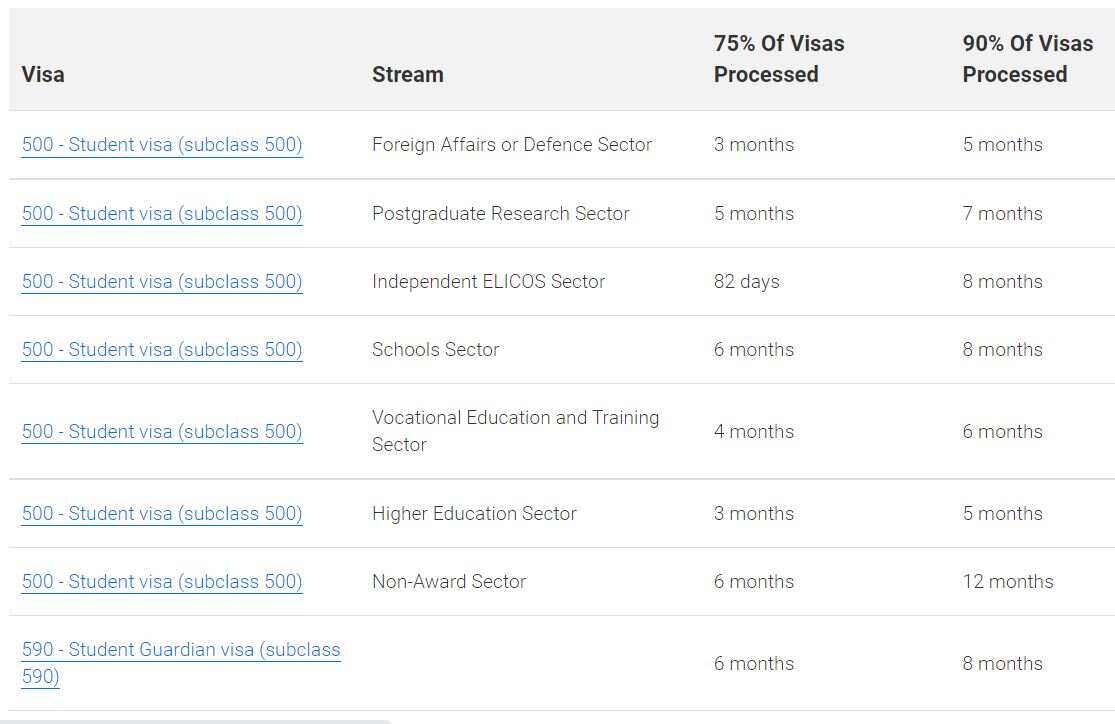Image resolution: width=1115 pixels, height=724 pixels.
Task: Click the 5 months value in the Postgraduate Research row
Action: pyautogui.click(x=754, y=213)
